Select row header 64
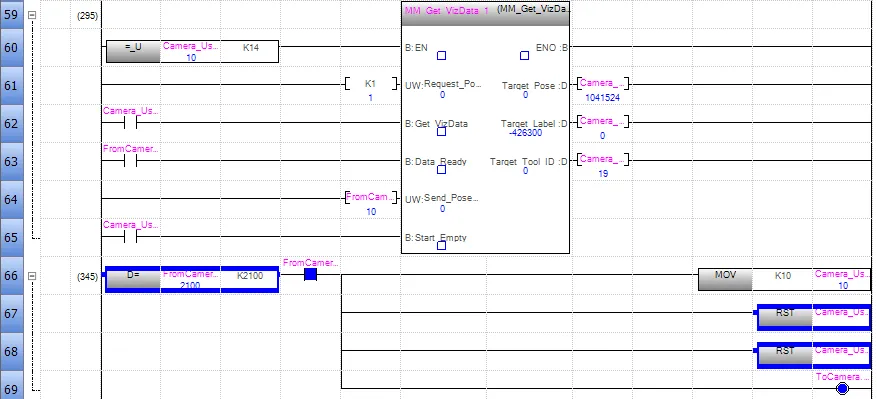This screenshot has width=877, height=399. (11, 200)
